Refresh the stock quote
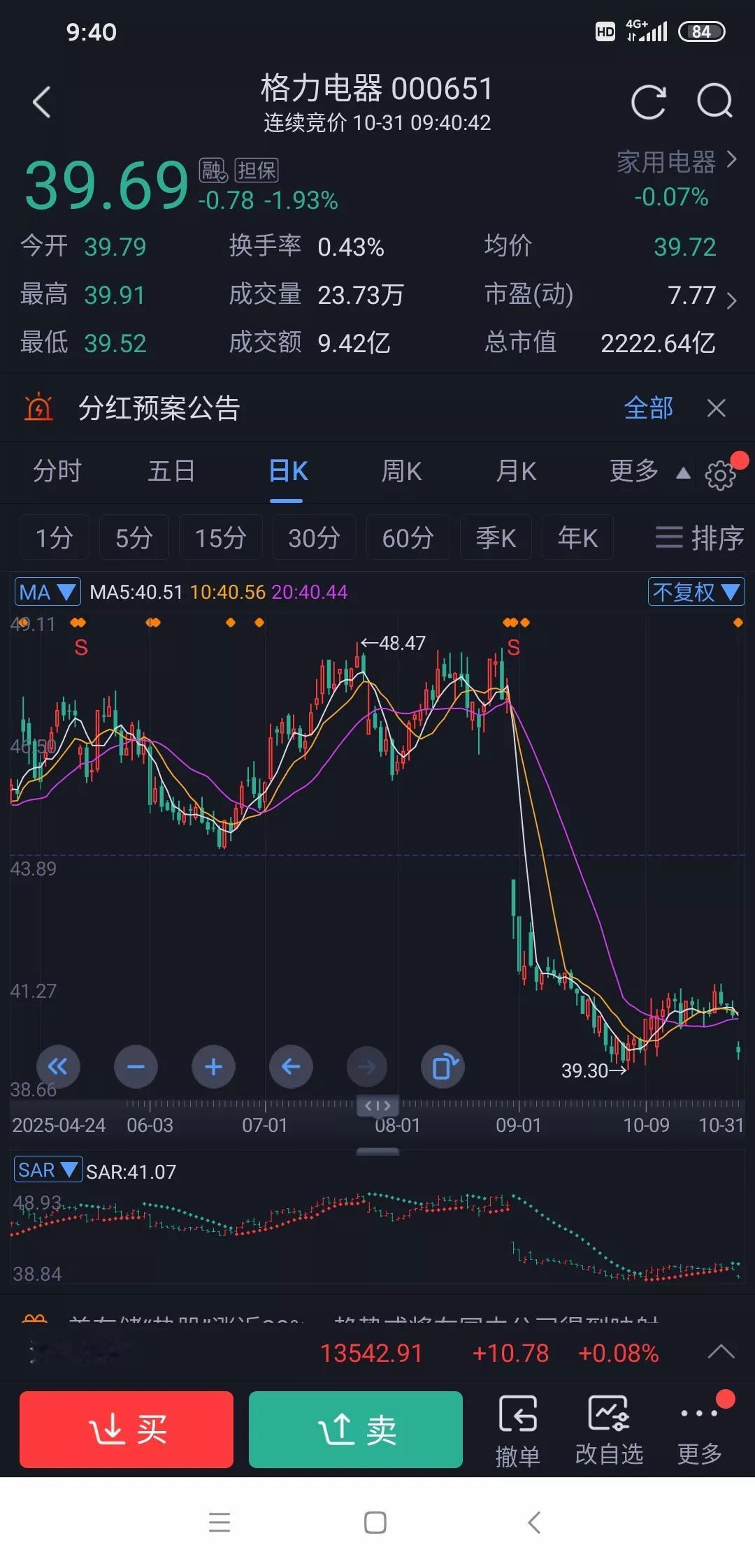 click(x=648, y=103)
